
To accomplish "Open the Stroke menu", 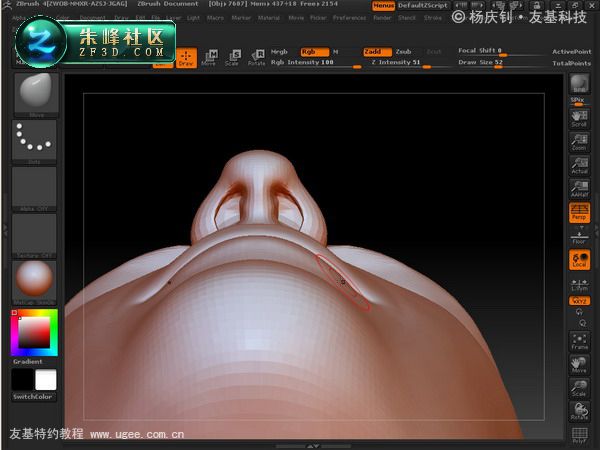I will (x=433, y=18).
